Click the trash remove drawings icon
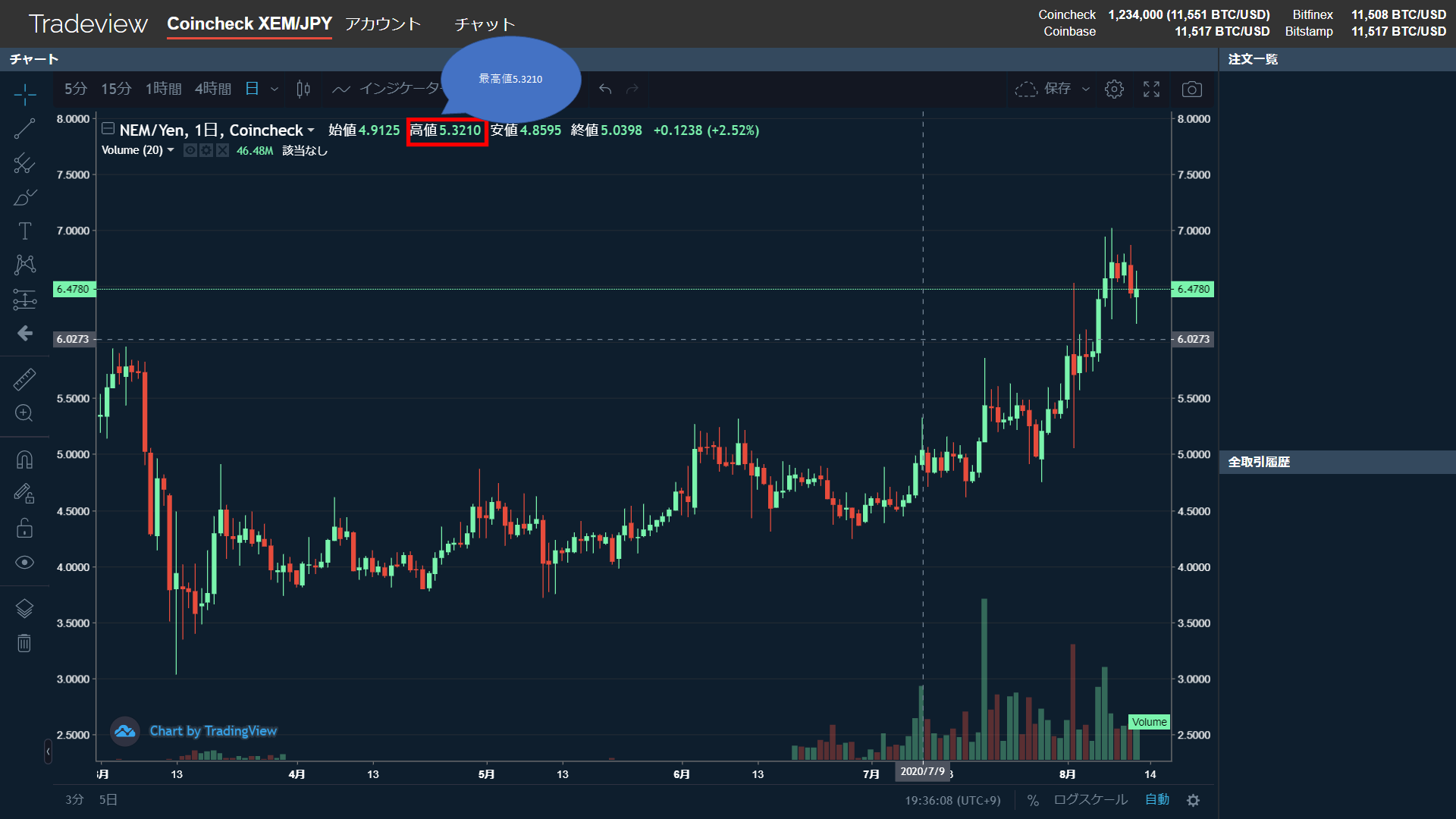This screenshot has width=1456, height=819. pos(24,643)
